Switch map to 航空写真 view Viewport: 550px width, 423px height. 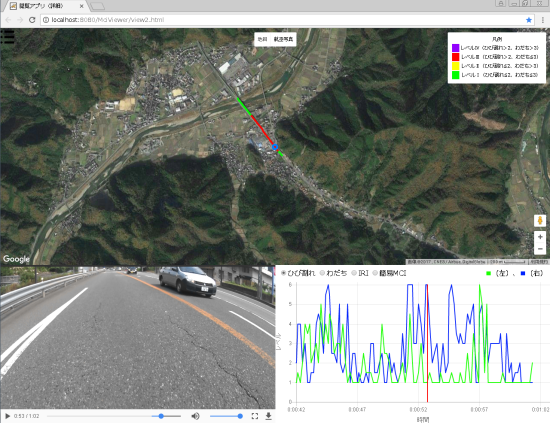283,39
